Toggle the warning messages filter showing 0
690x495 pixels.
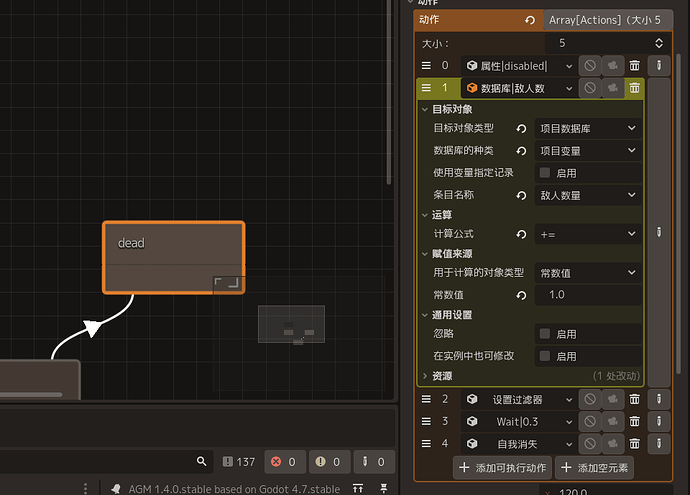(x=329, y=462)
